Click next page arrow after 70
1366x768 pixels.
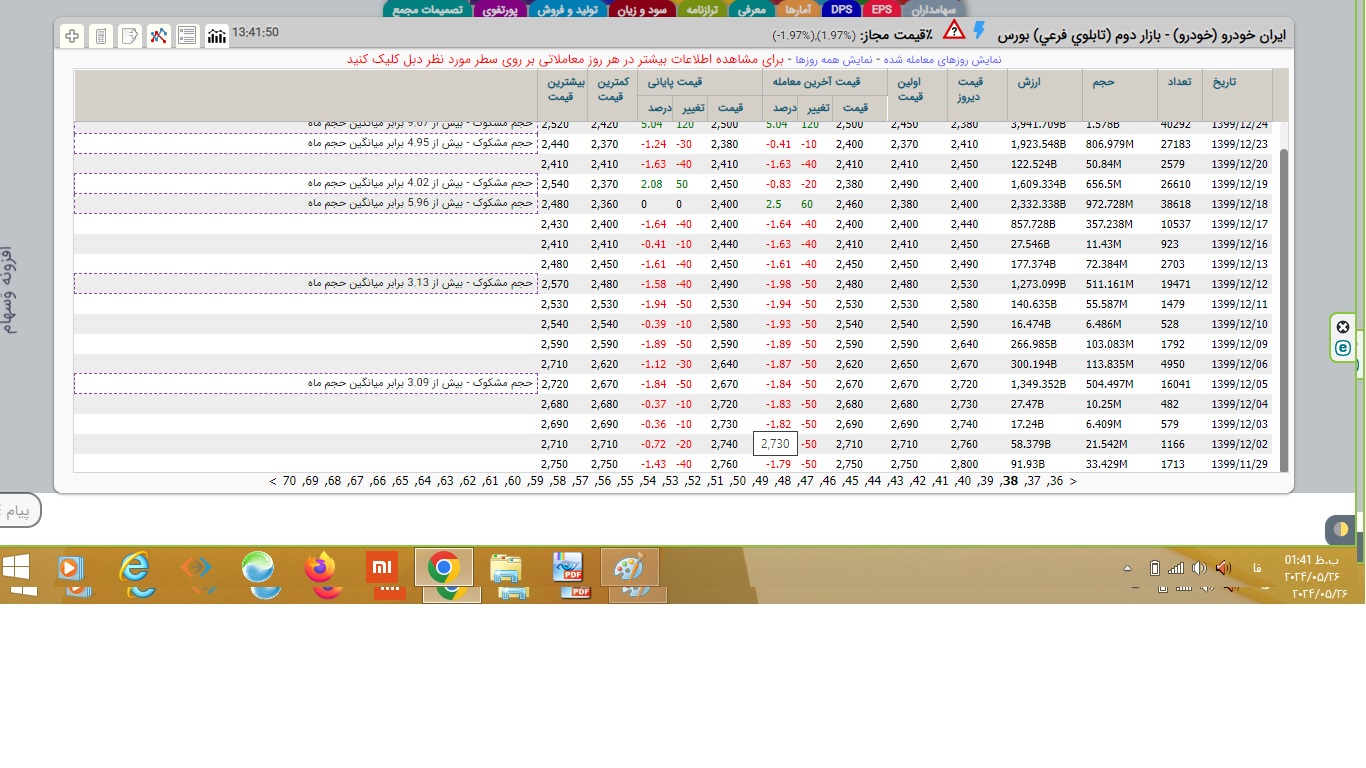[273, 481]
